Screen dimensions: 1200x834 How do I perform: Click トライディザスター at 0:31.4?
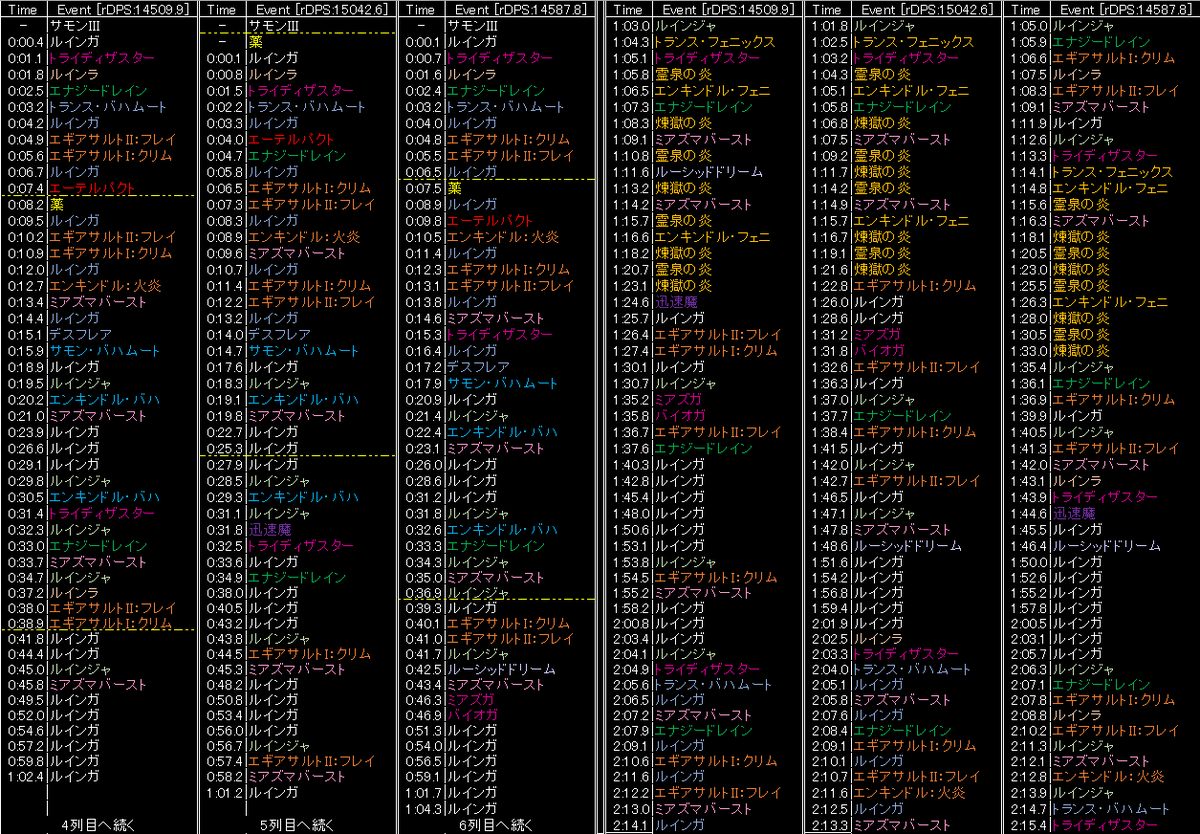tap(102, 513)
